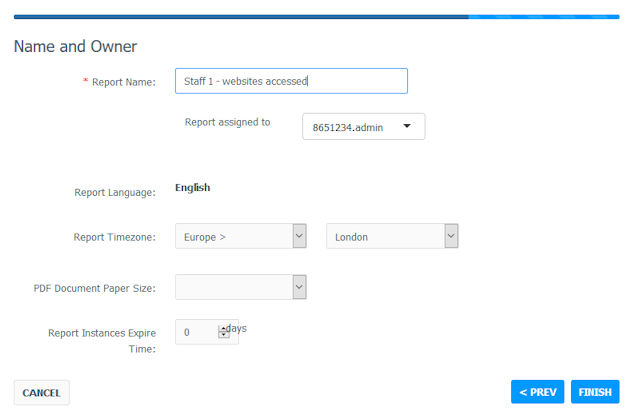Click the Name and Owner heading
The width and height of the screenshot is (631, 415).
coord(75,47)
